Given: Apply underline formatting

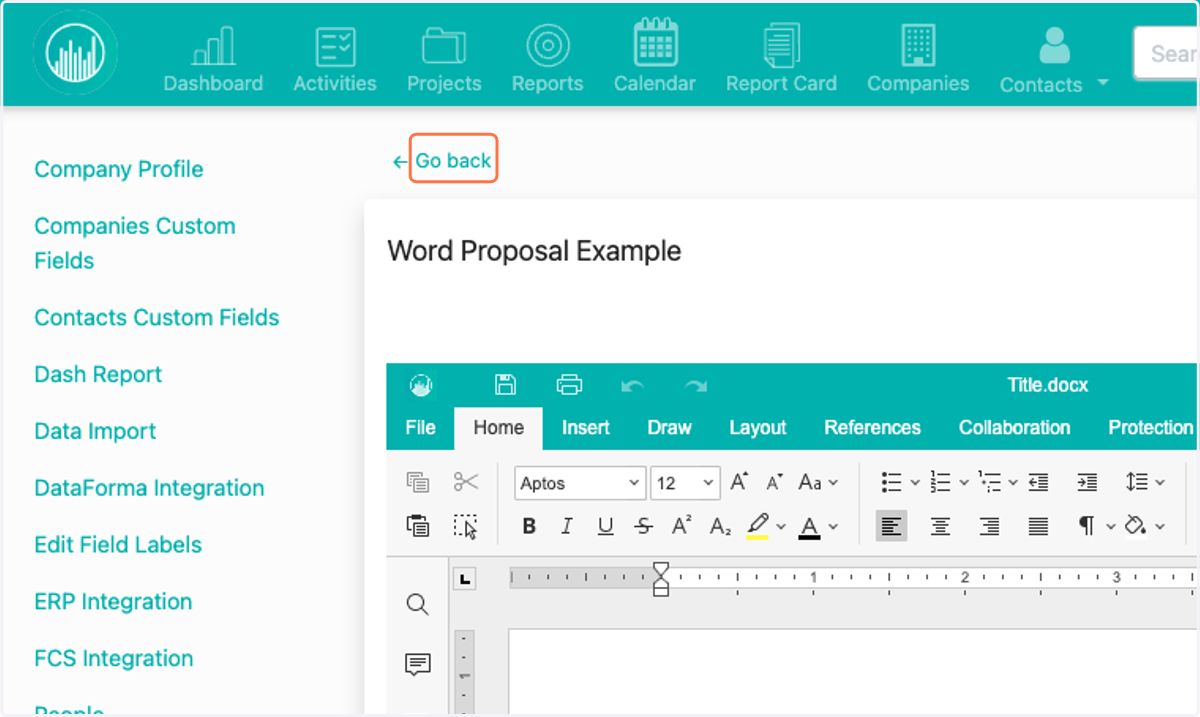Looking at the screenshot, I should (x=605, y=526).
